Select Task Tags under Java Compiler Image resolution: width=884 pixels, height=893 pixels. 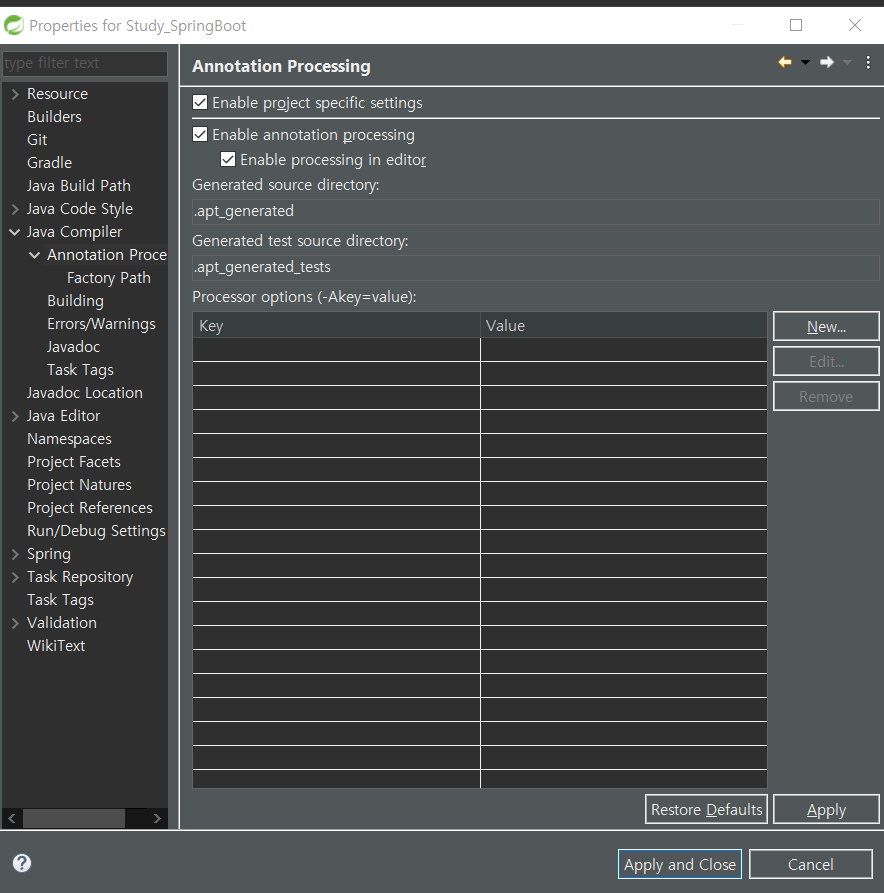point(80,370)
